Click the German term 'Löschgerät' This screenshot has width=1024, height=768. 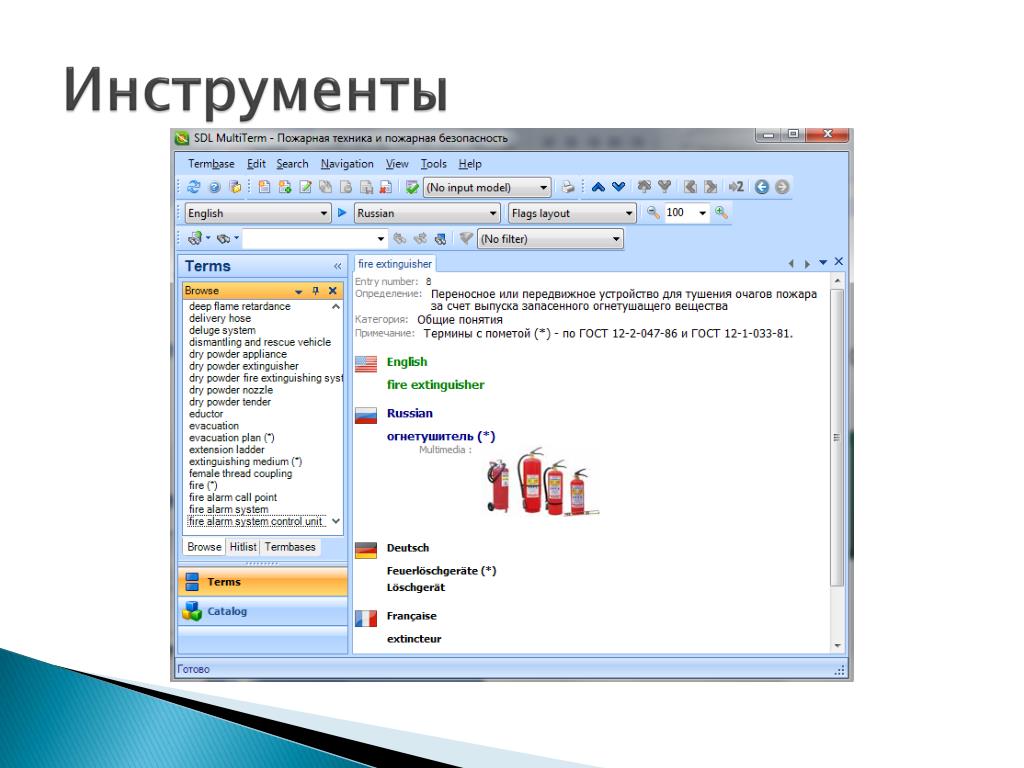(x=415, y=587)
